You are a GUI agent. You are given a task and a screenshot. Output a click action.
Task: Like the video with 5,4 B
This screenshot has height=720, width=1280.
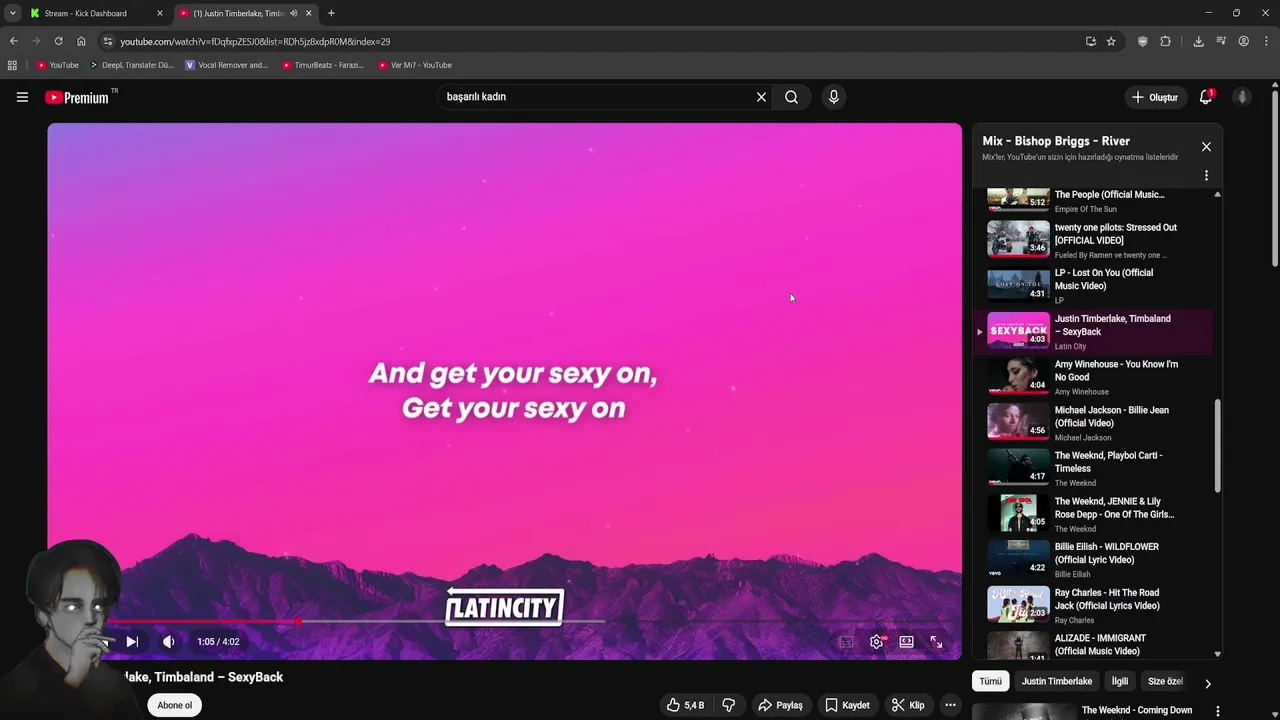[x=686, y=705]
